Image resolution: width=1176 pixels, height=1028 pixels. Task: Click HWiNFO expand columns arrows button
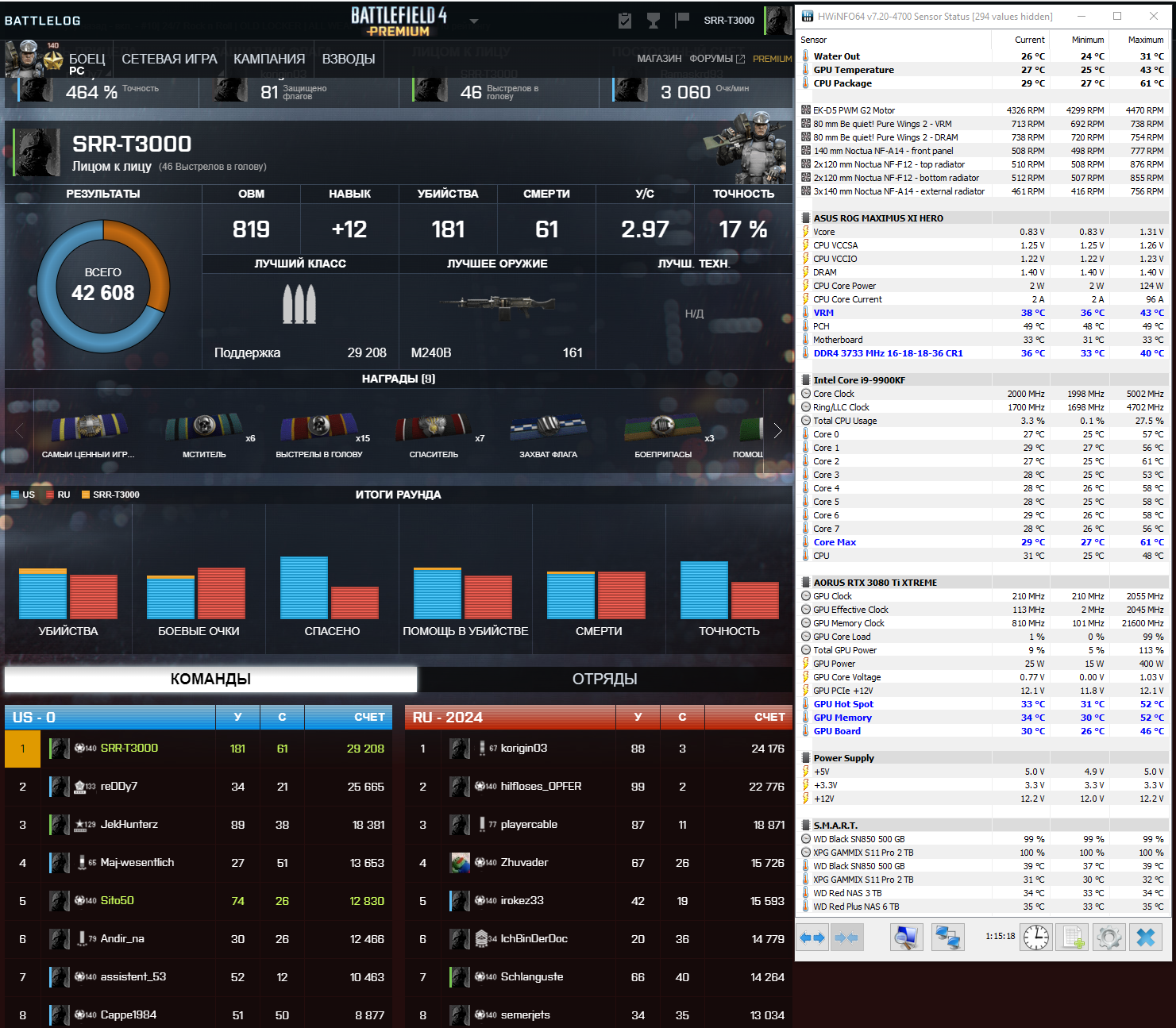click(x=812, y=938)
